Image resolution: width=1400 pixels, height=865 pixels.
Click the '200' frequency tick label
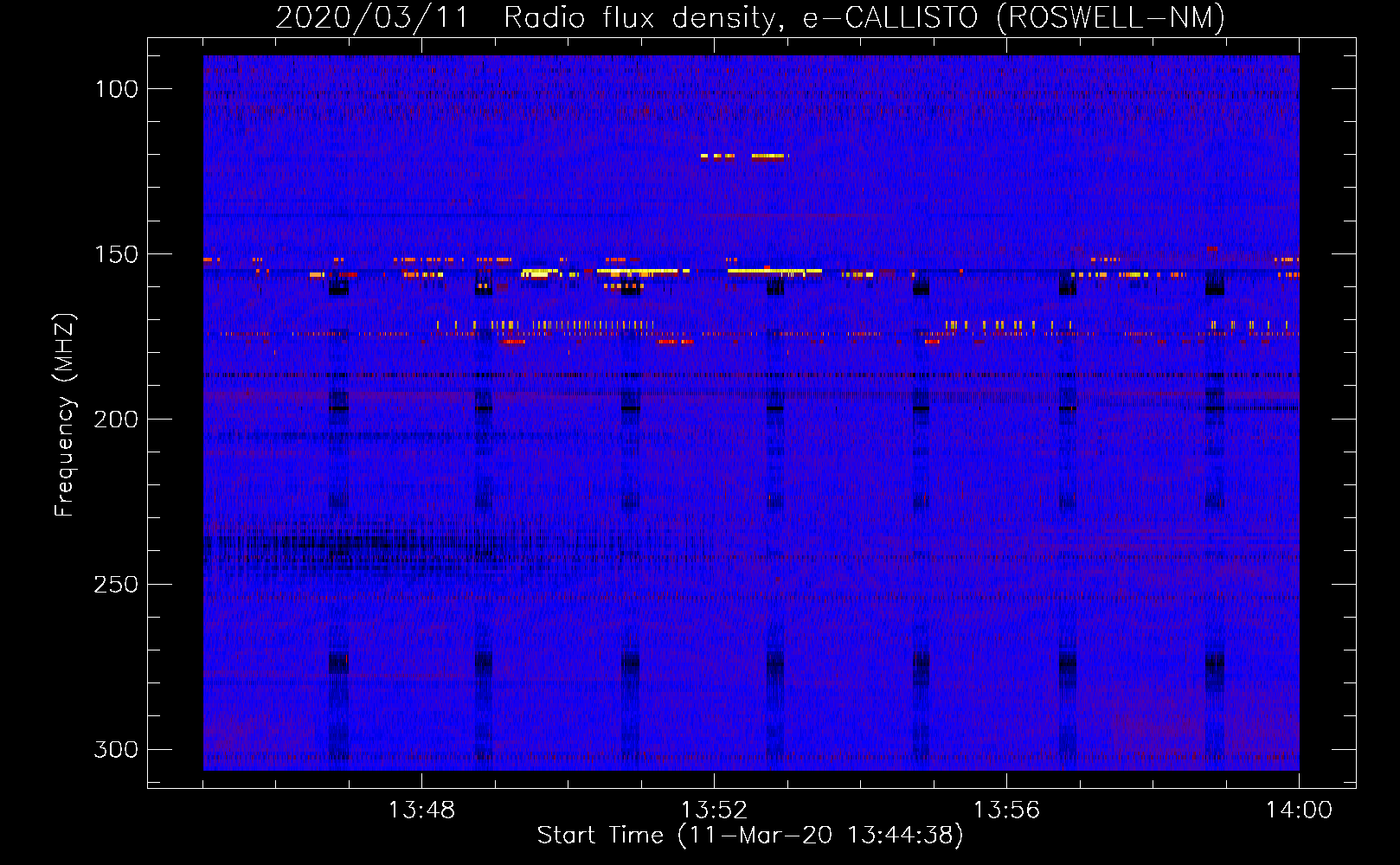pos(117,420)
